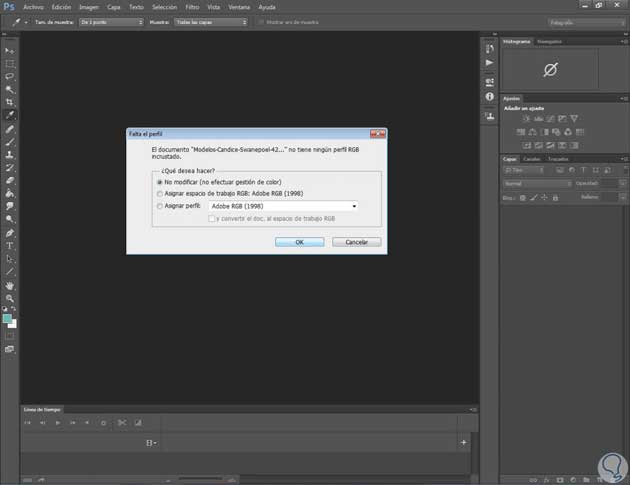Lock all in Capas panel
This screenshot has width=630, height=485.
point(555,198)
